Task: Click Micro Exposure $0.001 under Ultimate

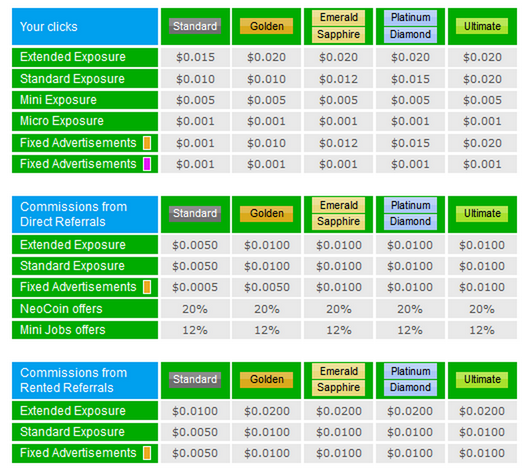Action: tap(482, 121)
